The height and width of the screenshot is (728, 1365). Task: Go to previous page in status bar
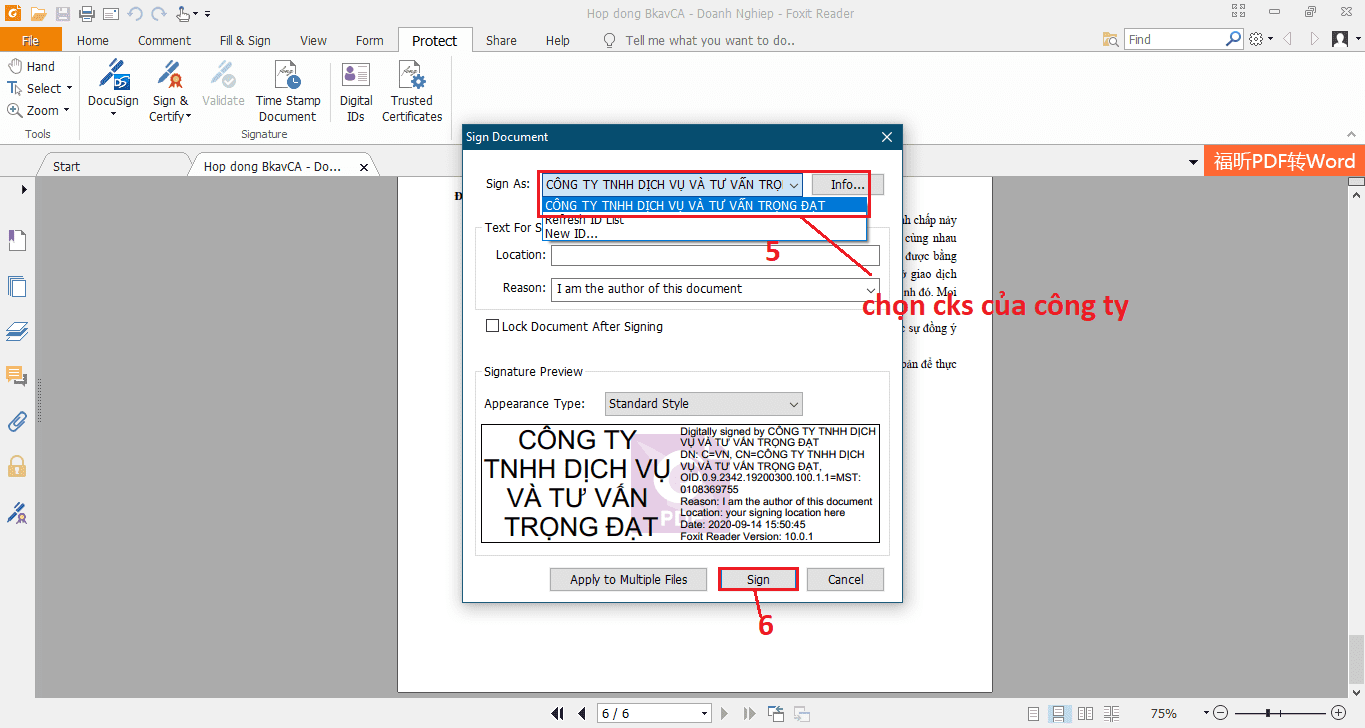[581, 713]
